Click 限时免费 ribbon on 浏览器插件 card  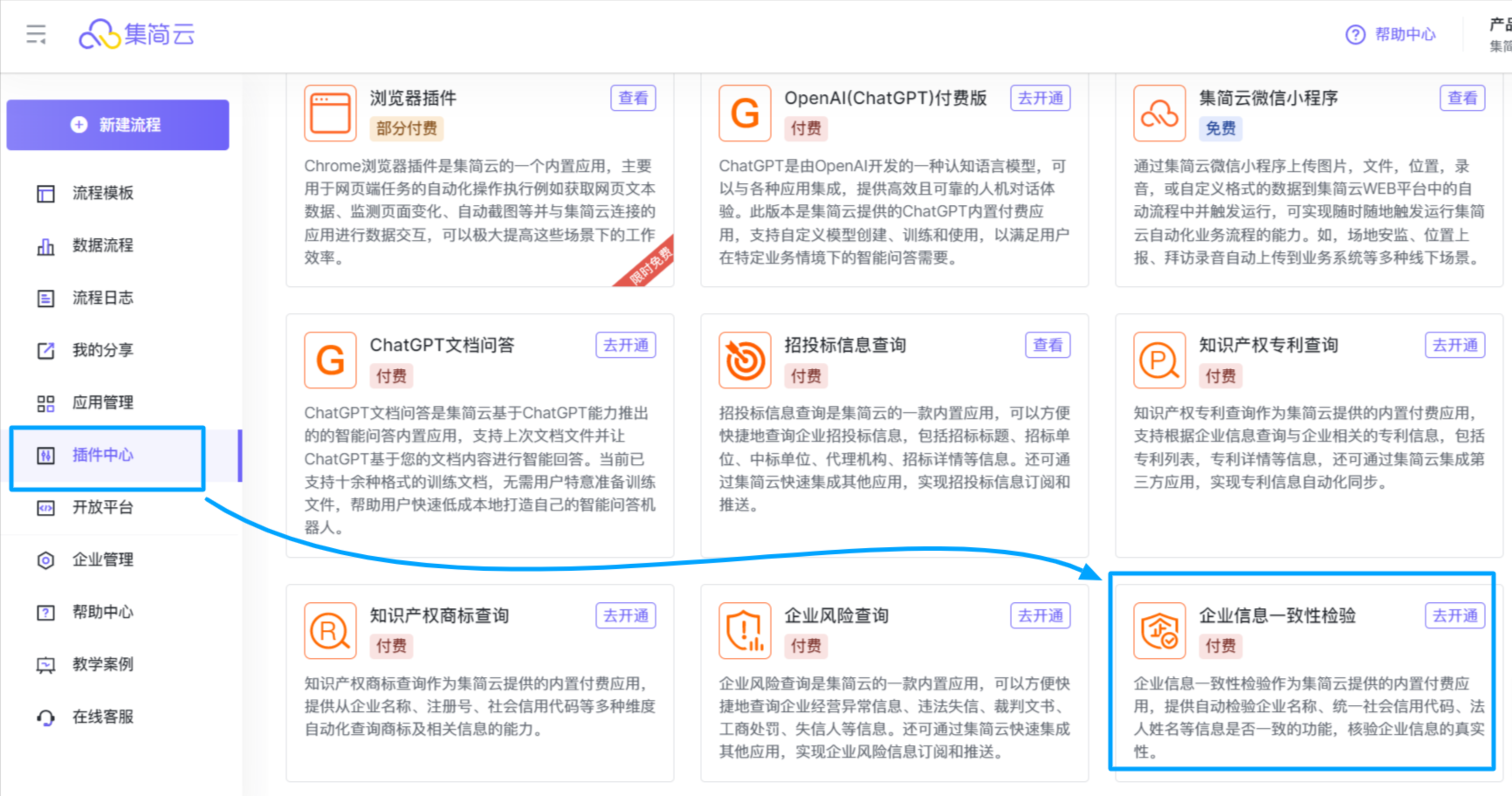pyautogui.click(x=649, y=265)
